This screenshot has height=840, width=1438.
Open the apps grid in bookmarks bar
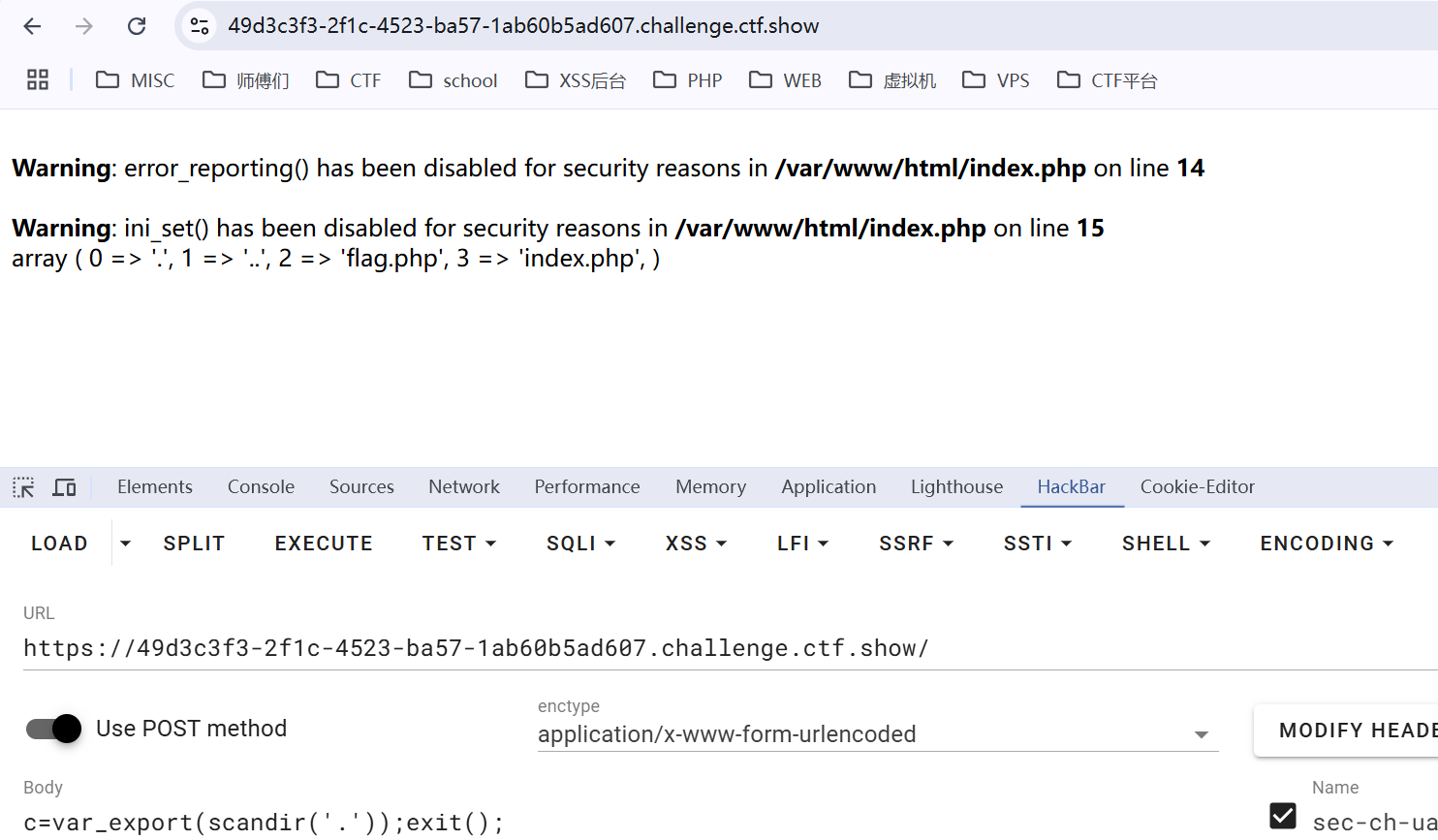pos(38,80)
